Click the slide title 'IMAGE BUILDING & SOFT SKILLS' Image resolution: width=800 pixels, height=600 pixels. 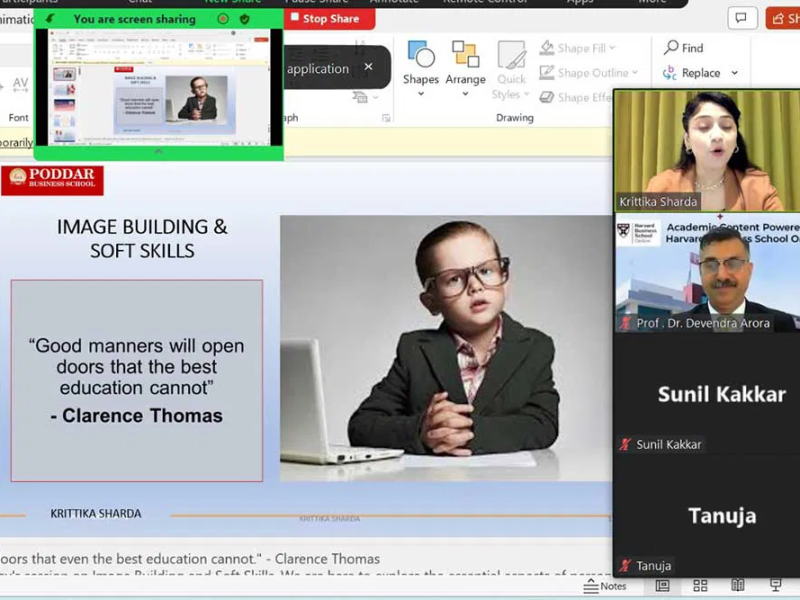(x=142, y=239)
